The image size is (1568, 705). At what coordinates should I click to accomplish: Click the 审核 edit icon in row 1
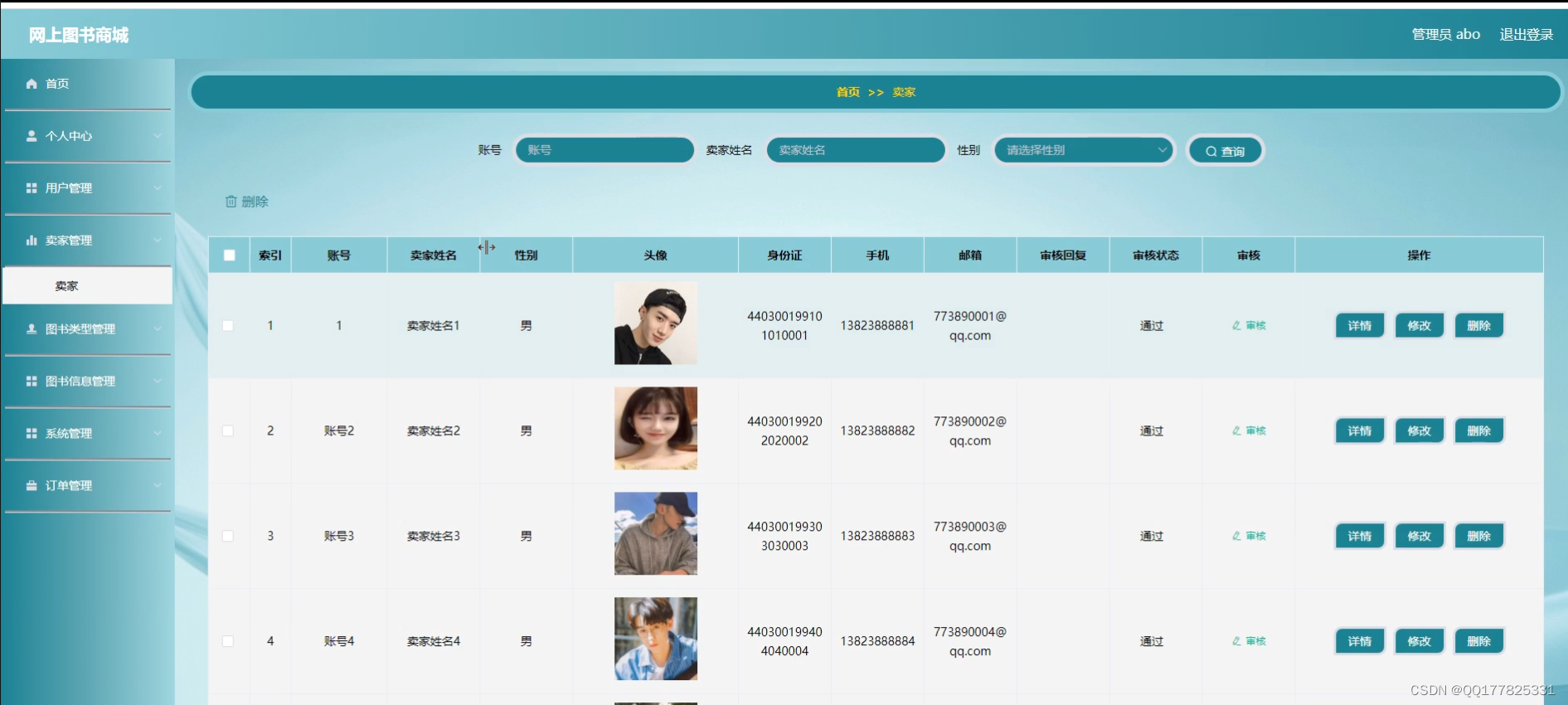(1236, 326)
